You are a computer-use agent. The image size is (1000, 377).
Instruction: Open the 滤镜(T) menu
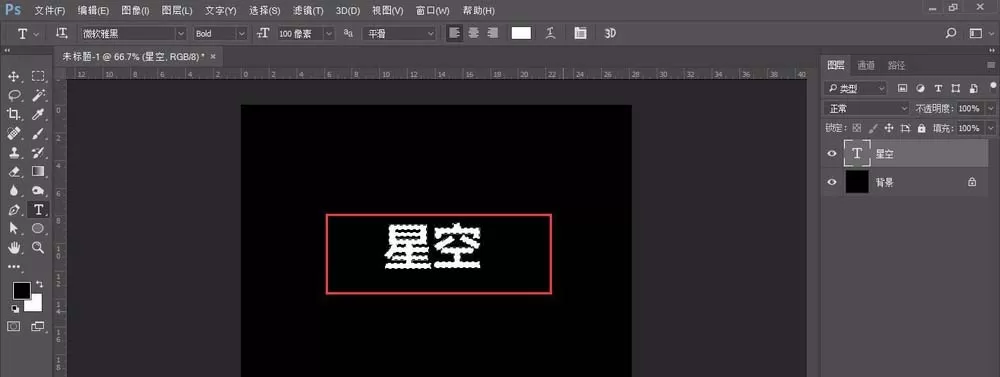point(308,11)
